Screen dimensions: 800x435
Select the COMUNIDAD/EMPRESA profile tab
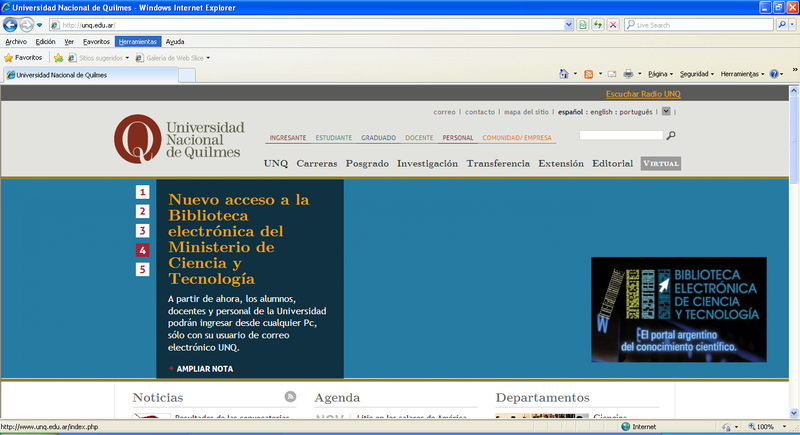517,138
